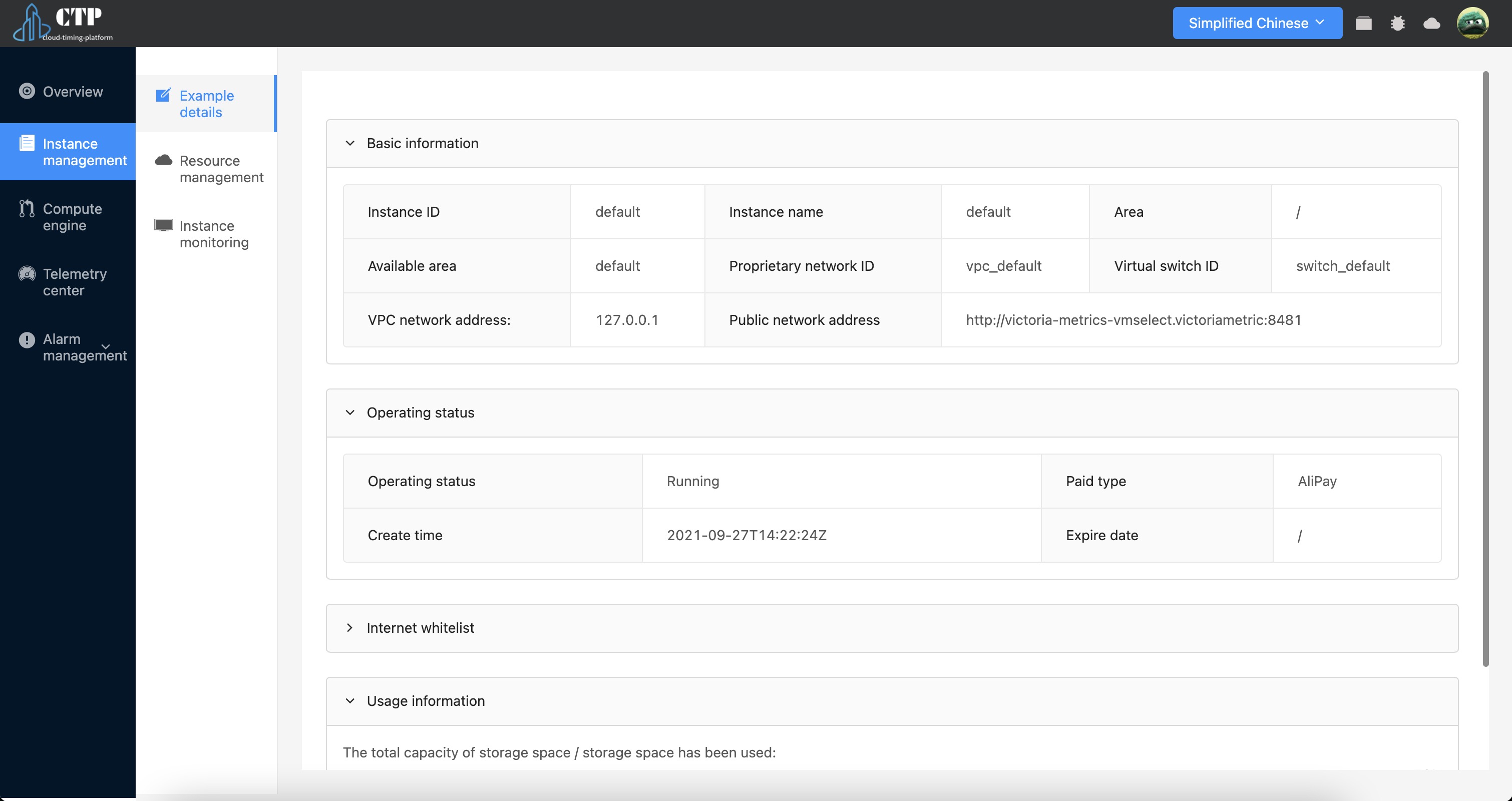Click the Example details edit icon
The width and height of the screenshot is (1512, 801).
pyautogui.click(x=163, y=95)
